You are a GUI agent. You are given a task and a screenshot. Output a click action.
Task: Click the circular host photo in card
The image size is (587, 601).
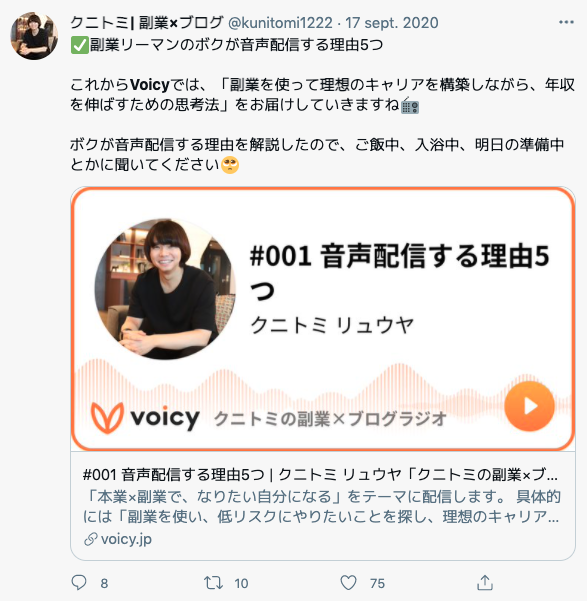(165, 289)
